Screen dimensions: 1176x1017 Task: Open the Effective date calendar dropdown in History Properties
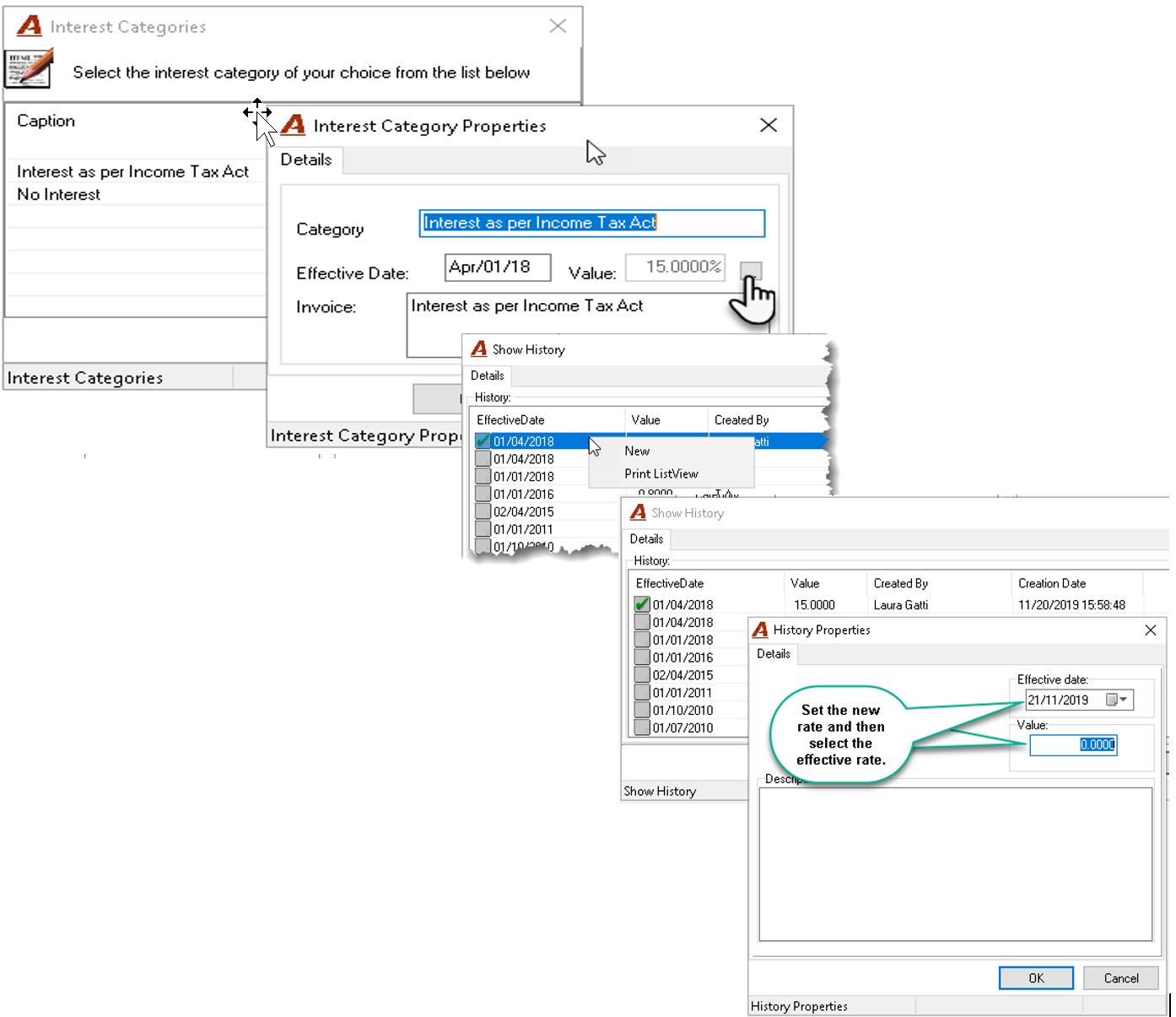tap(1118, 700)
